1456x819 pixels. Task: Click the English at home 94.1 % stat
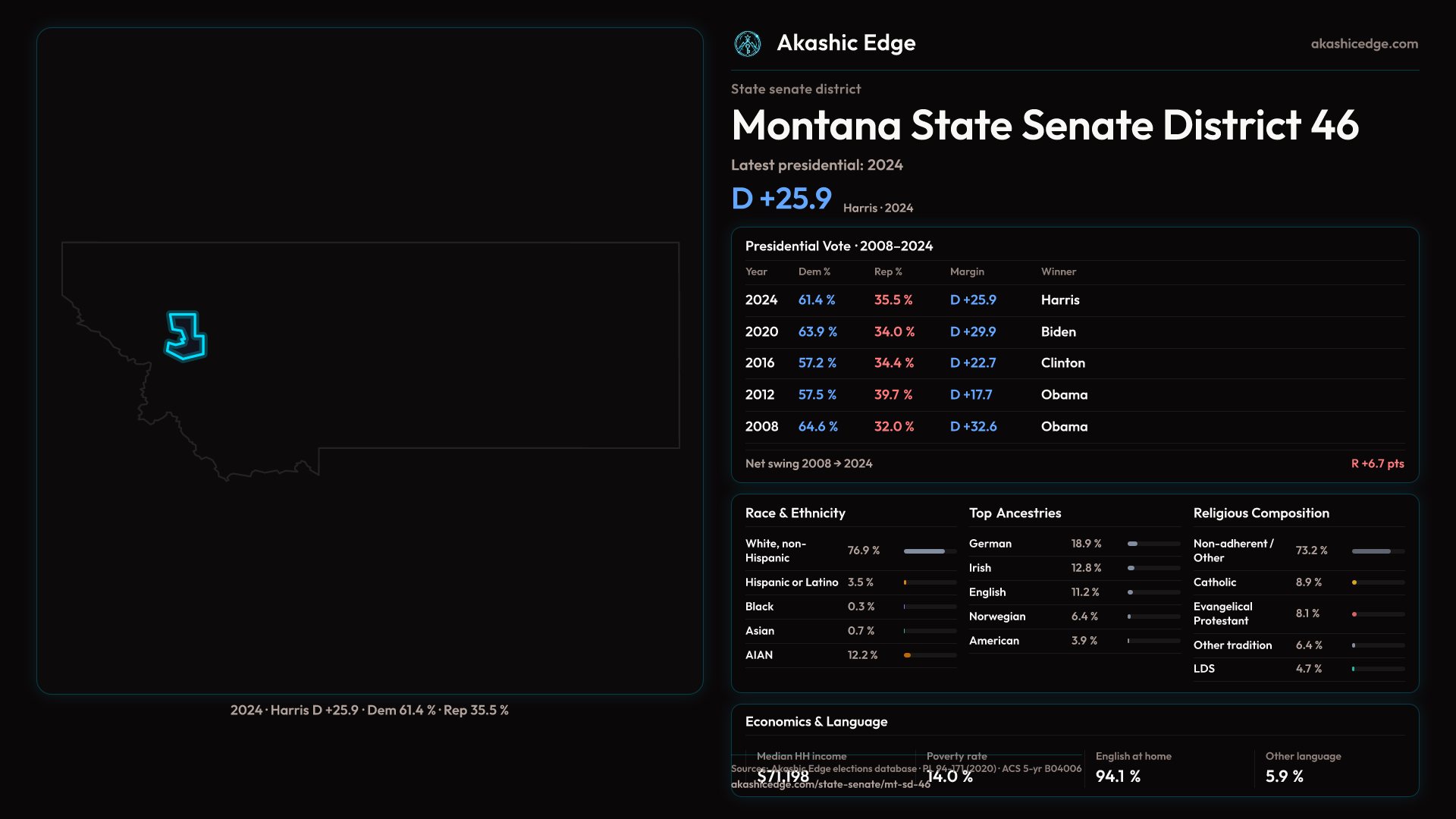(1118, 777)
